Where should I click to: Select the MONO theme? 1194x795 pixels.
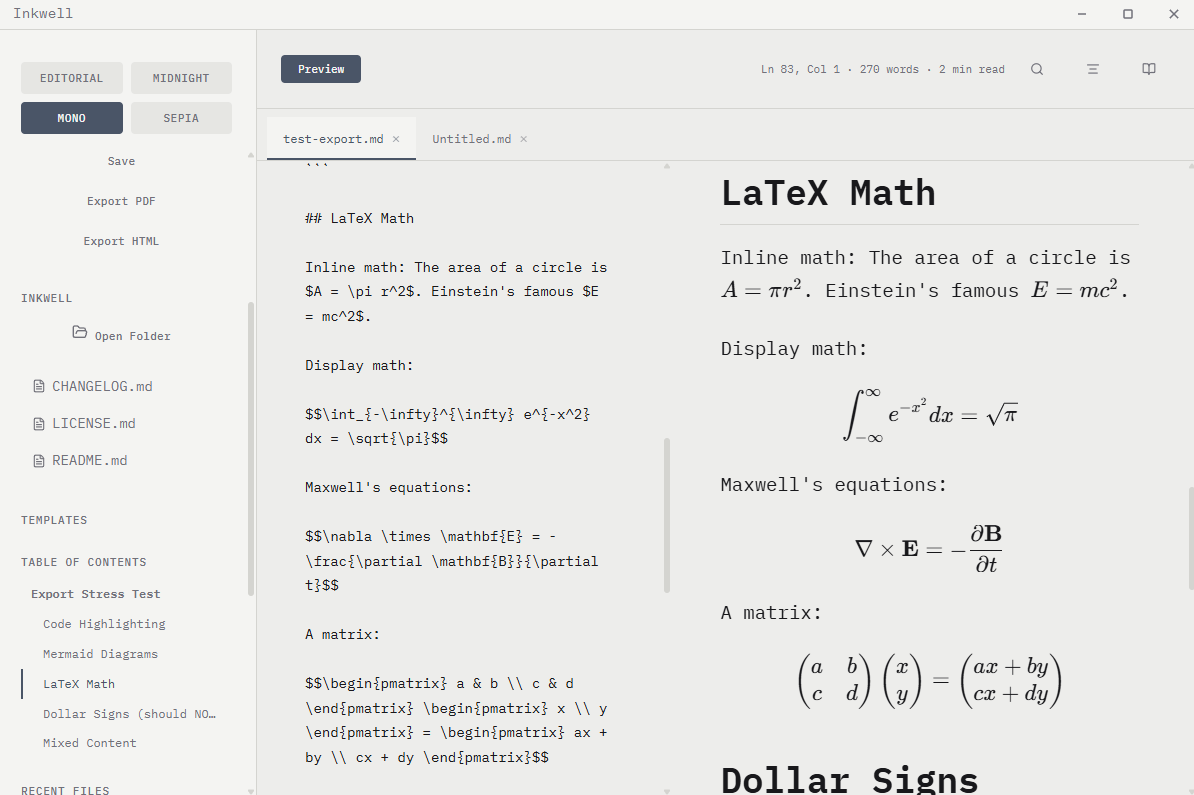tap(72, 118)
